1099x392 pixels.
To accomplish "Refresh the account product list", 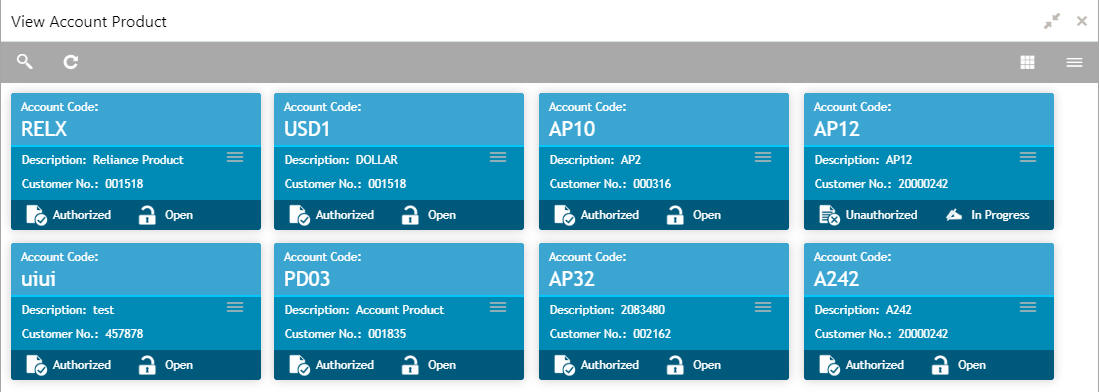I will click(x=70, y=62).
